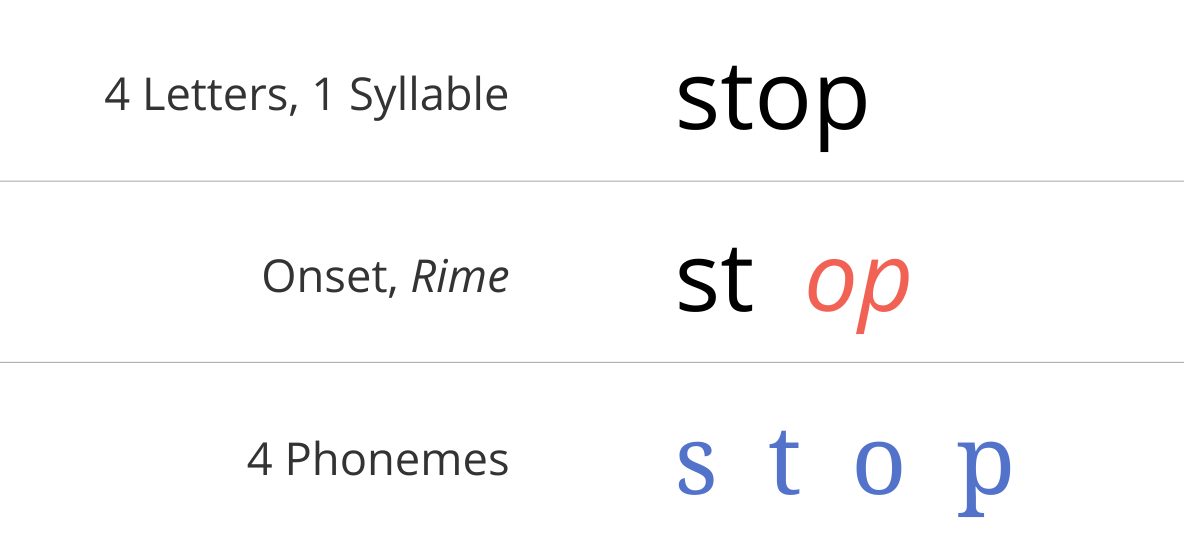Click the divider line above the phonemes row
Screen dimensions: 1184x549
point(592,362)
